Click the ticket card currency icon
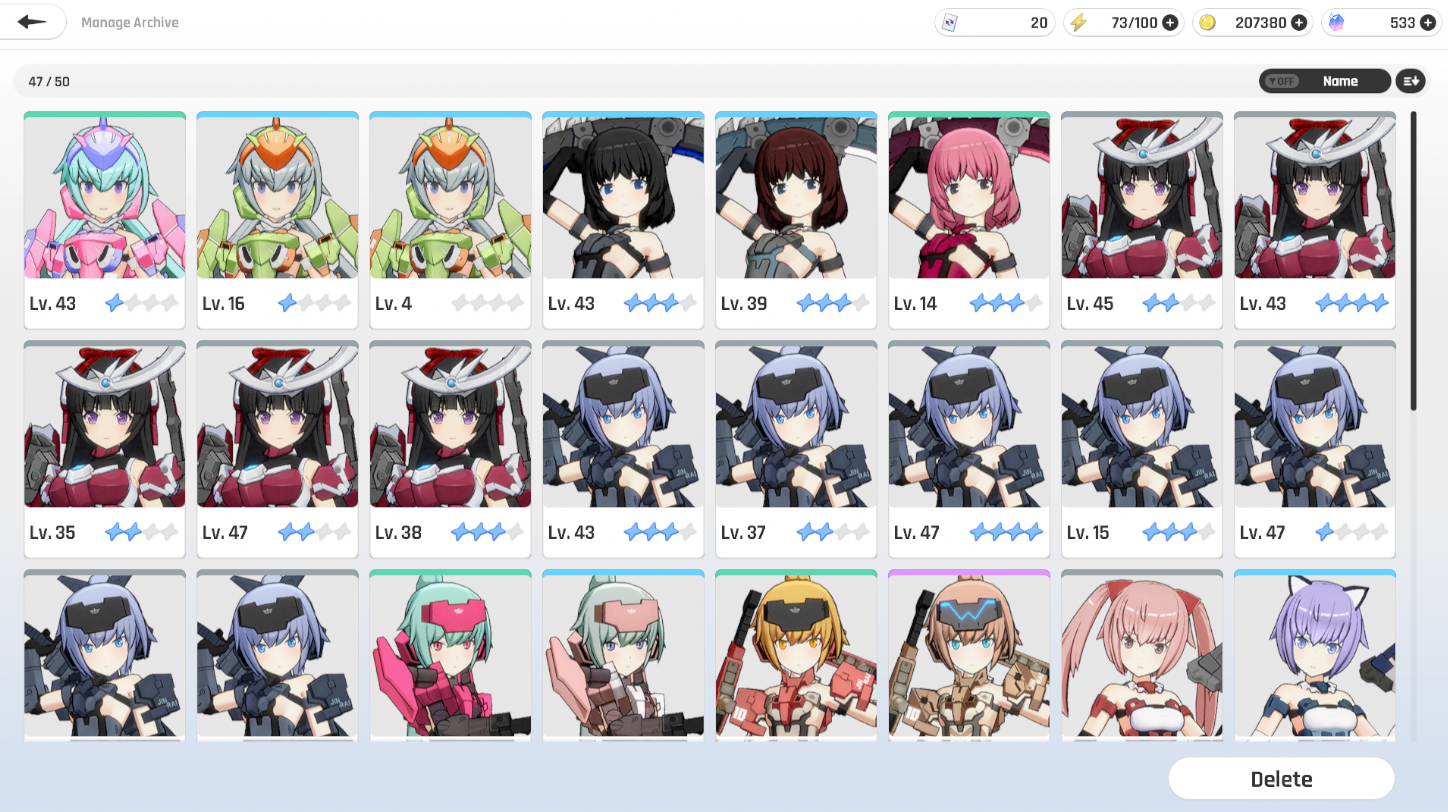This screenshot has width=1448, height=812. pyautogui.click(x=950, y=22)
